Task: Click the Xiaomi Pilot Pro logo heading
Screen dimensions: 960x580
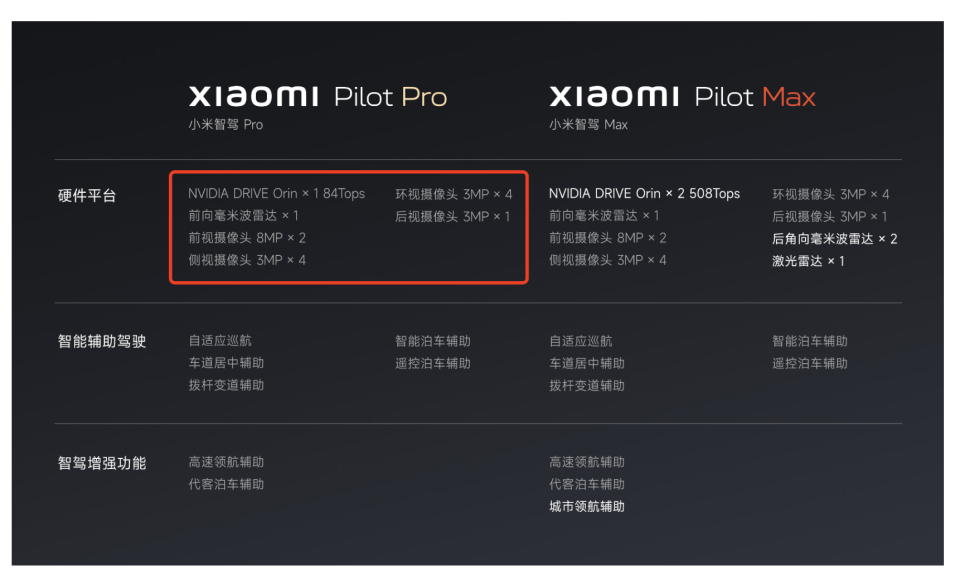Action: 318,97
